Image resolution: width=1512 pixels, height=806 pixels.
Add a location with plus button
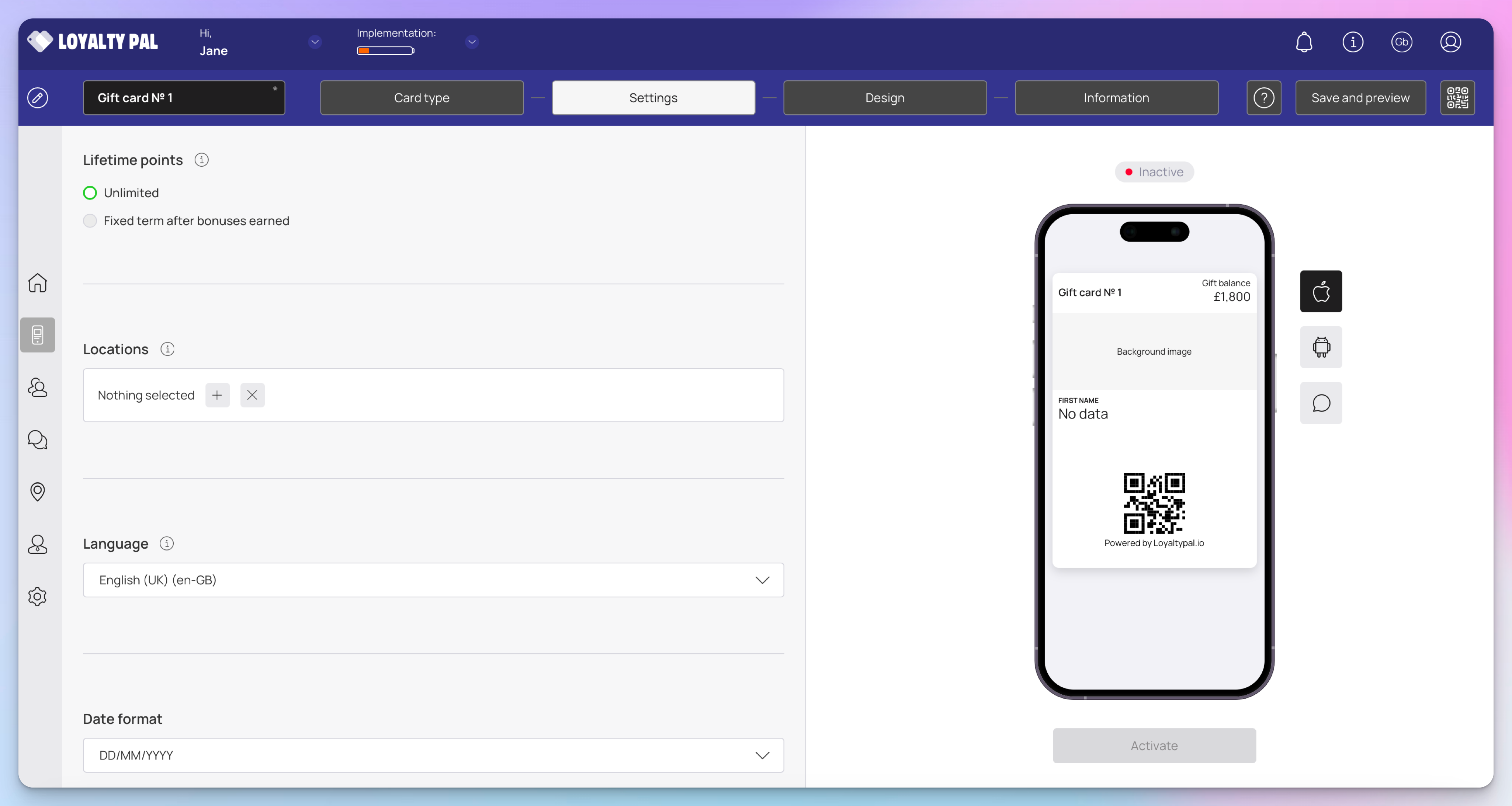(217, 395)
